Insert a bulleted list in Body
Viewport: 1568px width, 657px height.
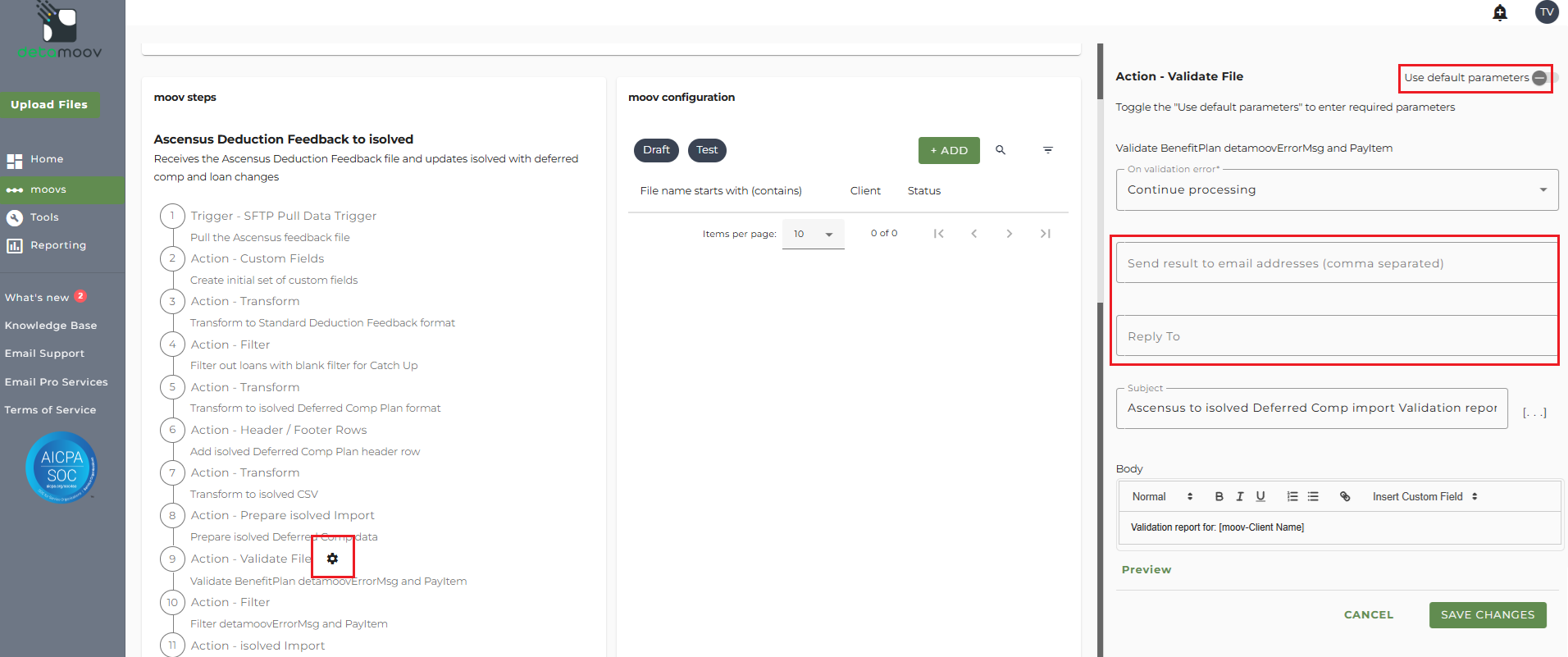(1313, 496)
